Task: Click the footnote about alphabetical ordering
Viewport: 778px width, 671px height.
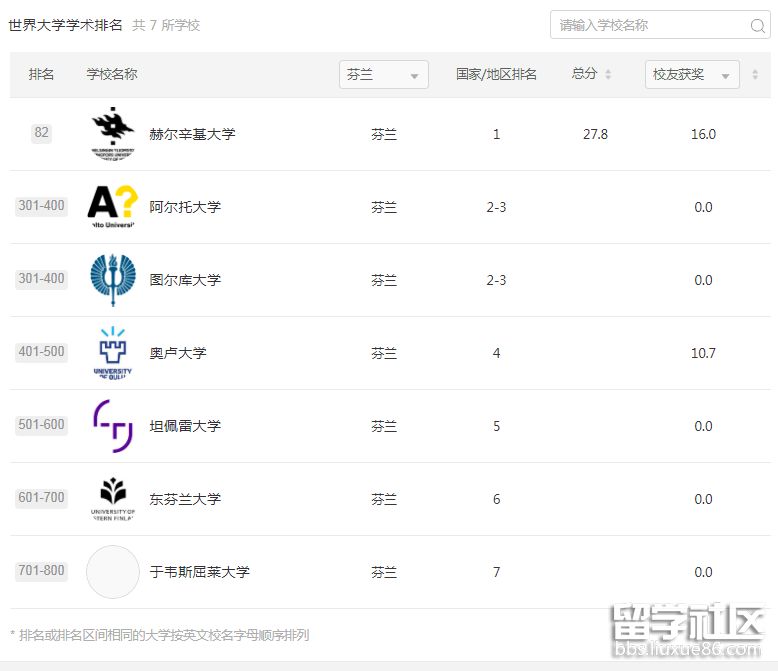Action: (x=160, y=635)
